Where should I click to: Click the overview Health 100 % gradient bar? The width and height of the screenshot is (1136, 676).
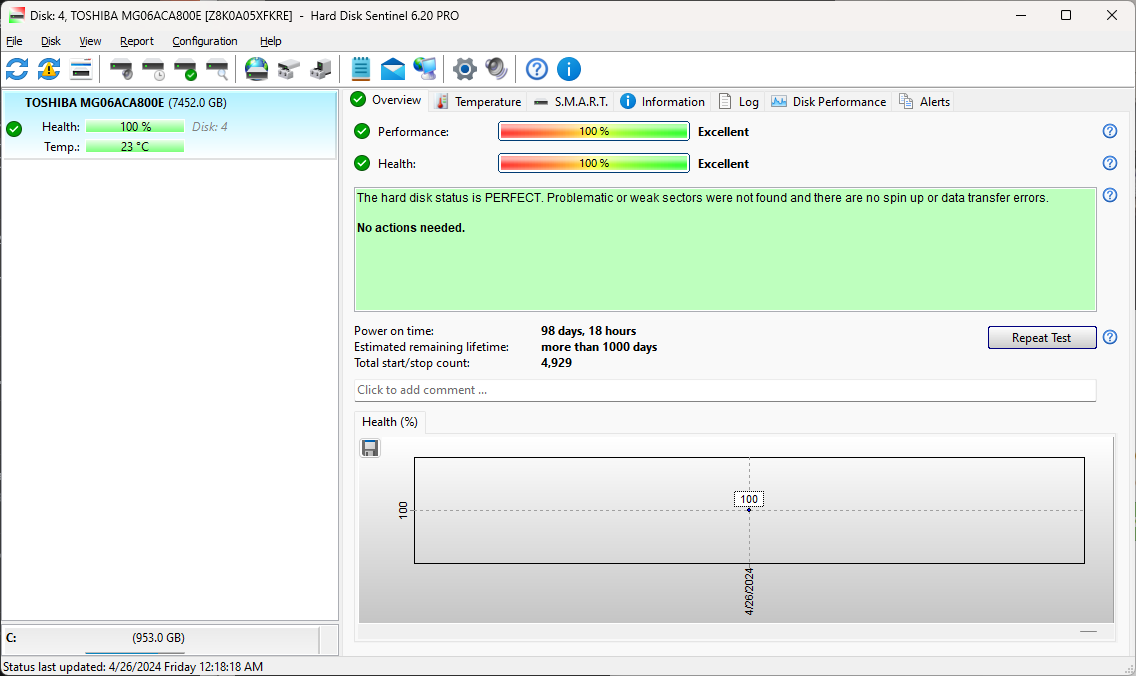click(x=593, y=163)
